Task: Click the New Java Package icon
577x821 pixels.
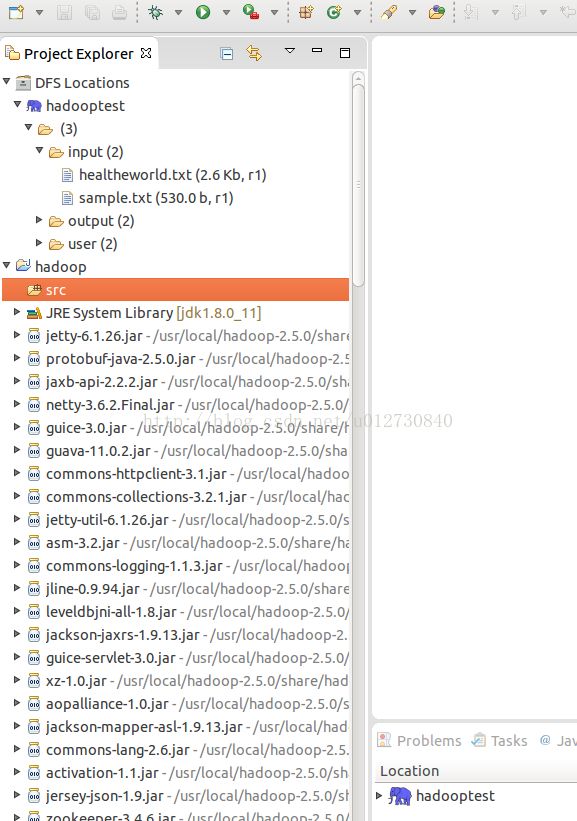Action: (306, 12)
